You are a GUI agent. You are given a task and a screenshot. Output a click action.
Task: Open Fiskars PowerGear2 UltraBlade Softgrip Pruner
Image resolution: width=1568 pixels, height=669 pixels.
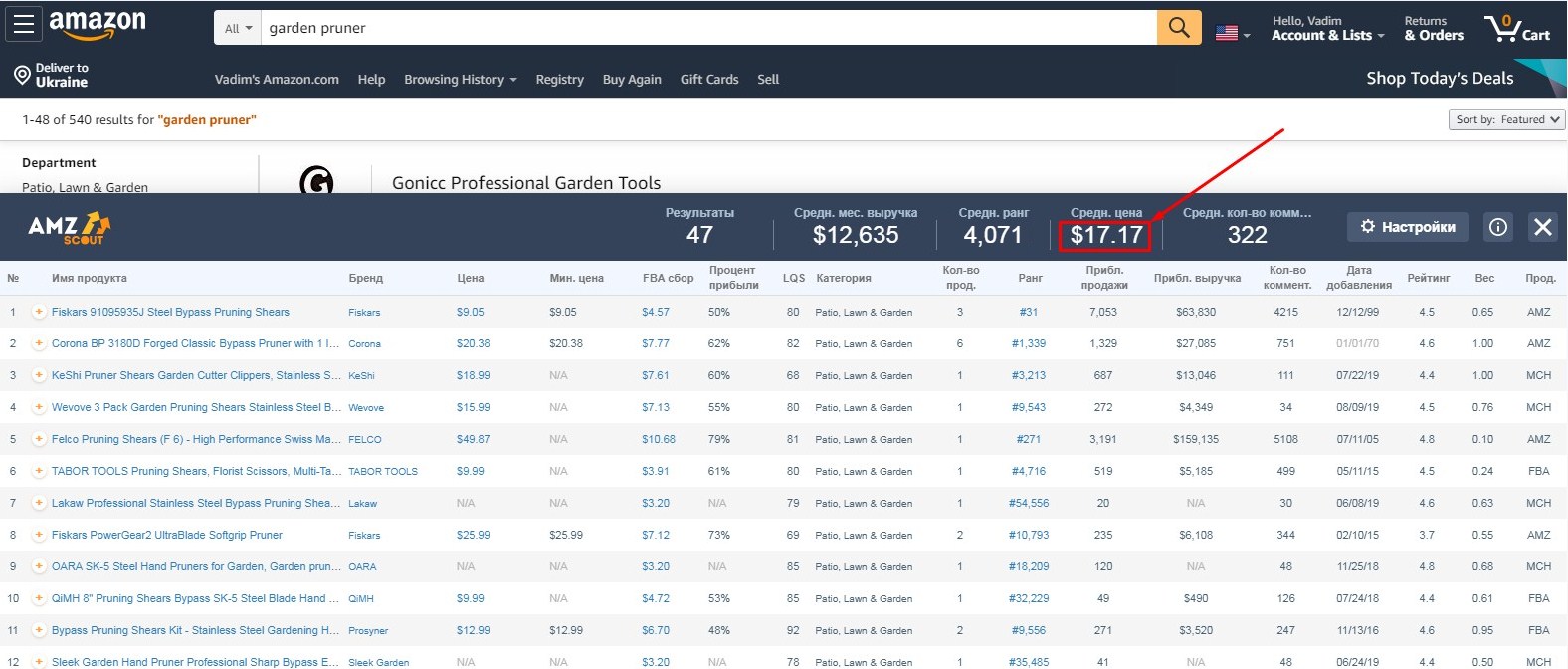[167, 535]
